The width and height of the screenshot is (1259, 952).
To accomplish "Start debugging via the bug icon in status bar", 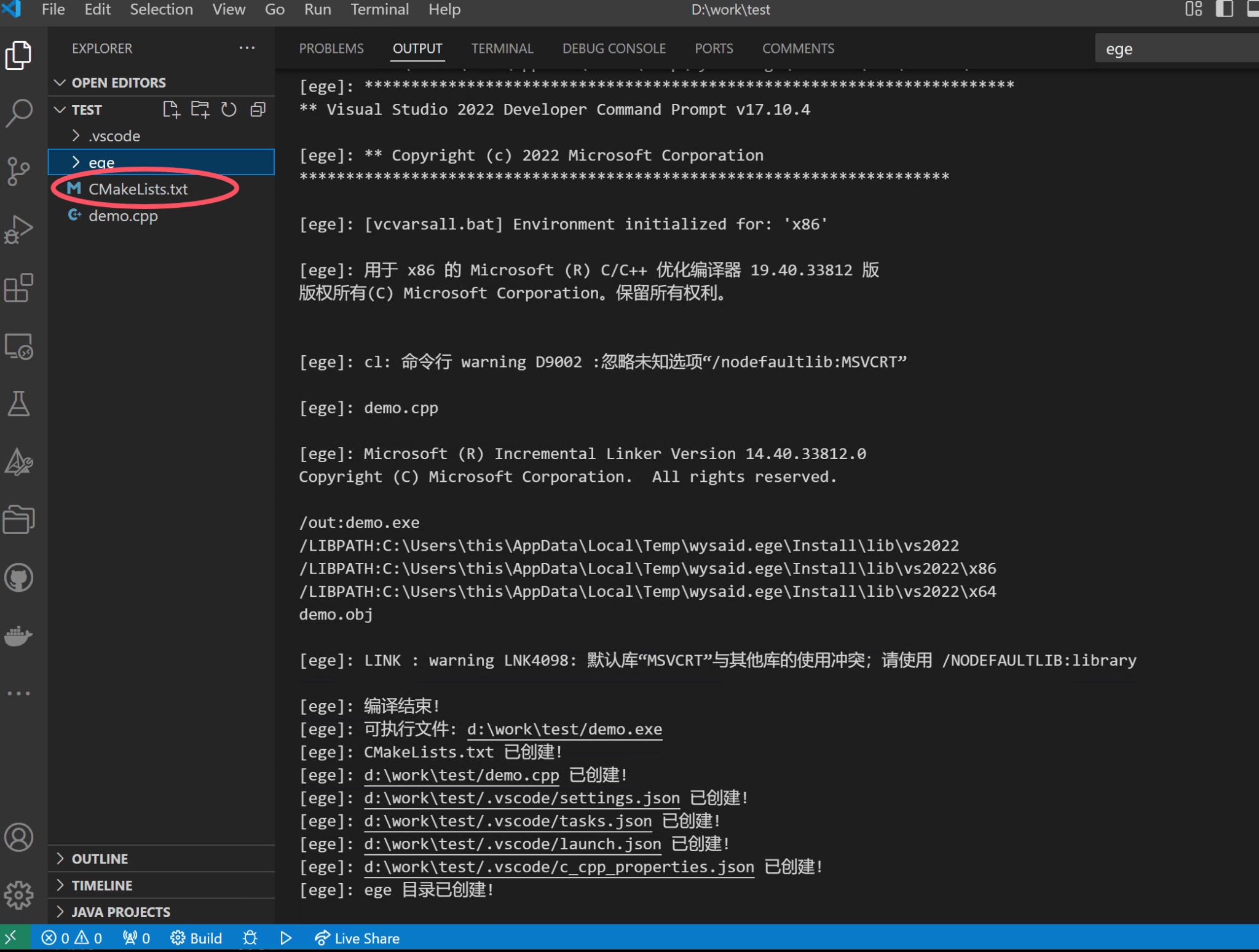I will pyautogui.click(x=250, y=938).
